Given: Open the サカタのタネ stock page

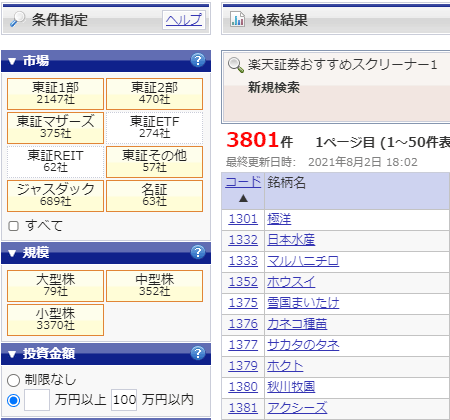Looking at the screenshot, I should tap(303, 345).
